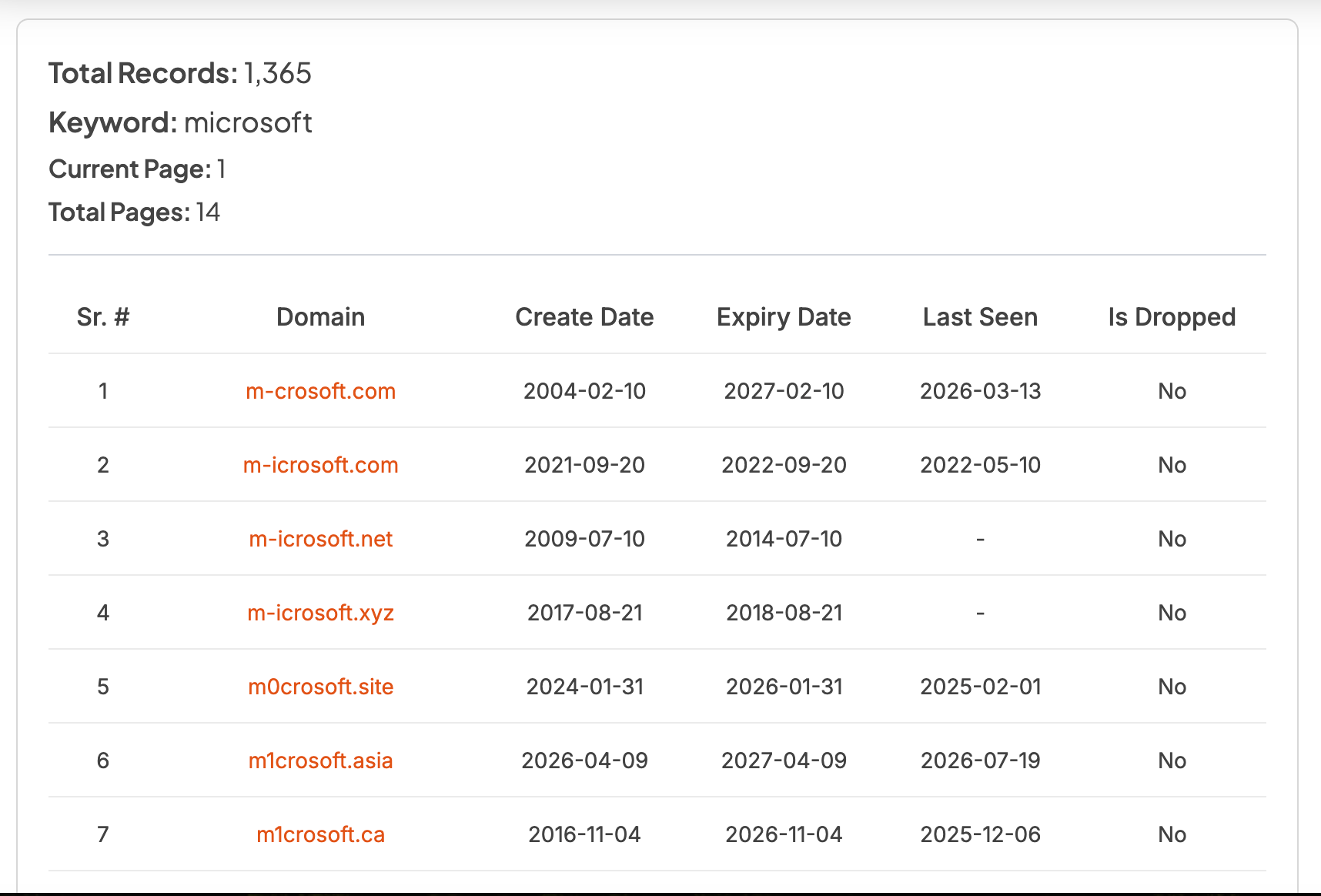Image resolution: width=1321 pixels, height=896 pixels.
Task: Click the Expiry Date column header
Action: coord(784,317)
